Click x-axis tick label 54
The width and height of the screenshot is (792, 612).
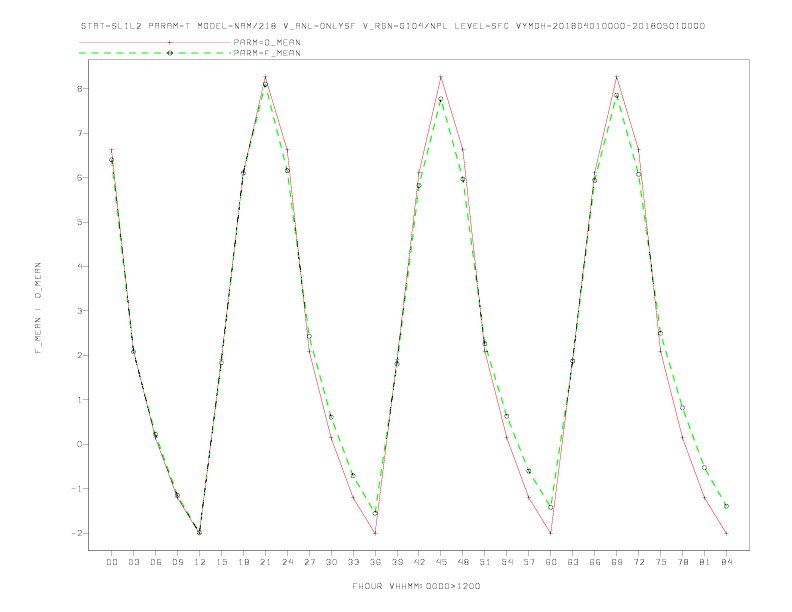point(507,562)
